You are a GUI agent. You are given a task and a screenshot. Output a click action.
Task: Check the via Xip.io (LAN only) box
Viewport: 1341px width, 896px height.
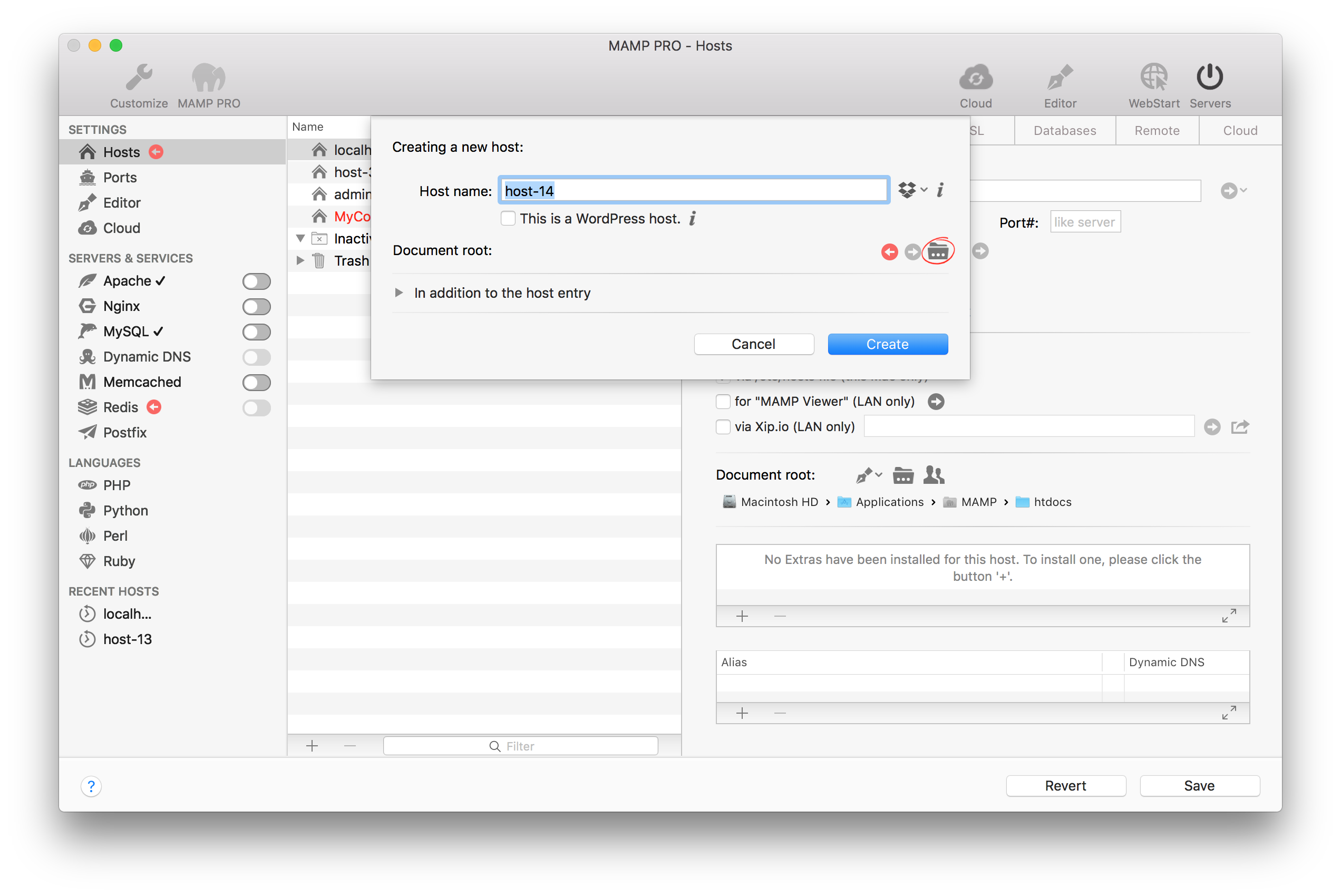click(x=723, y=427)
